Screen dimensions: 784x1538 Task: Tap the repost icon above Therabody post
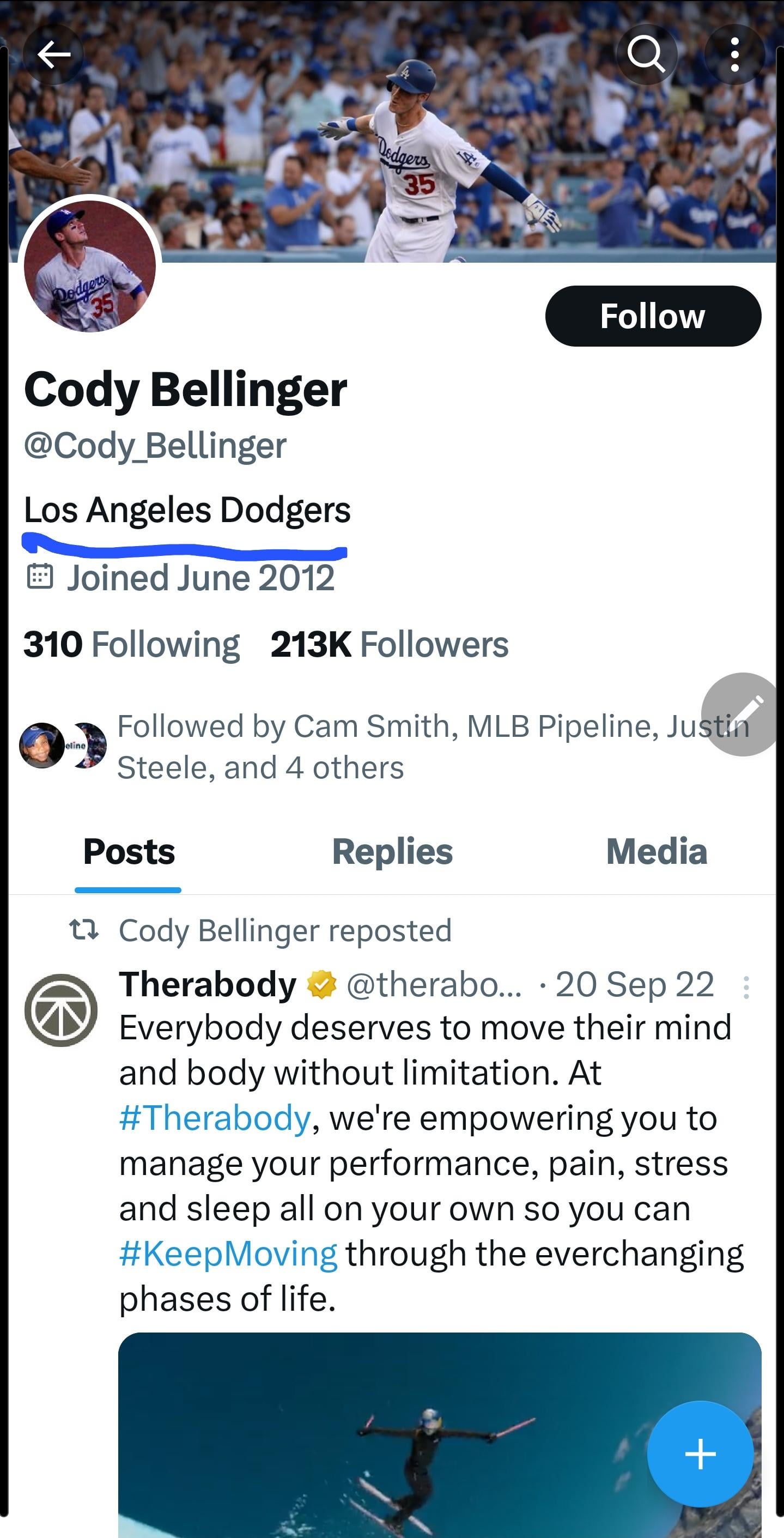pyautogui.click(x=83, y=930)
